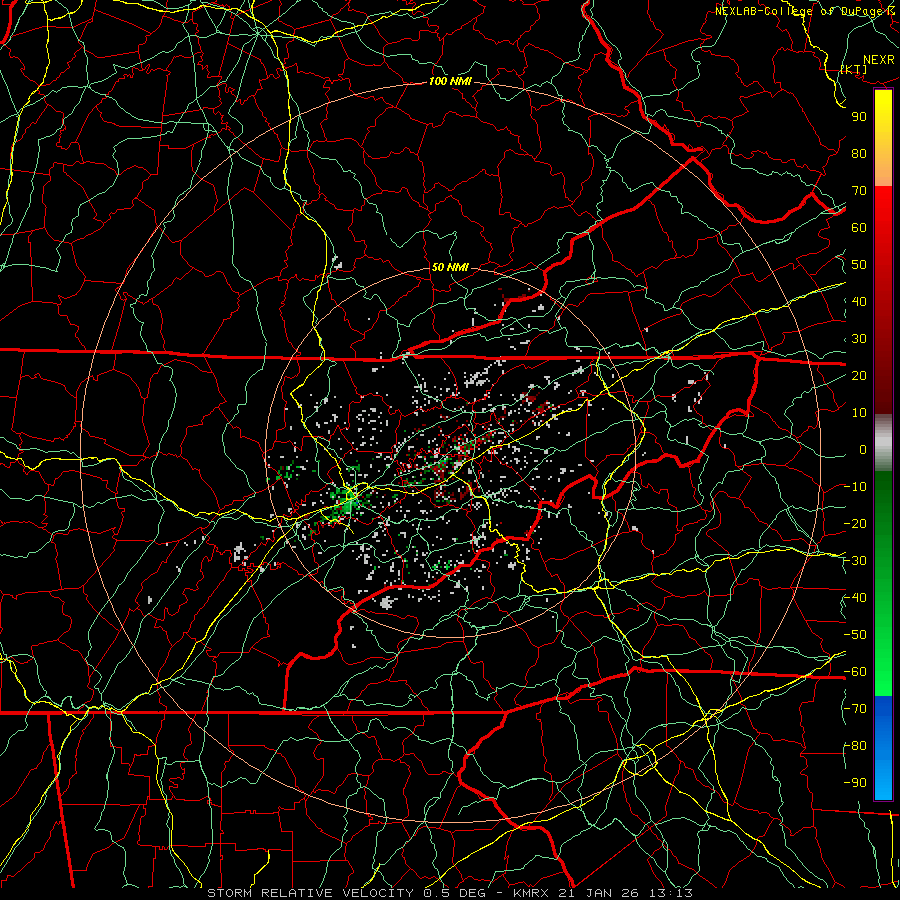This screenshot has width=900, height=900.
Task: Click the -70 scale label
Action: pos(855,709)
